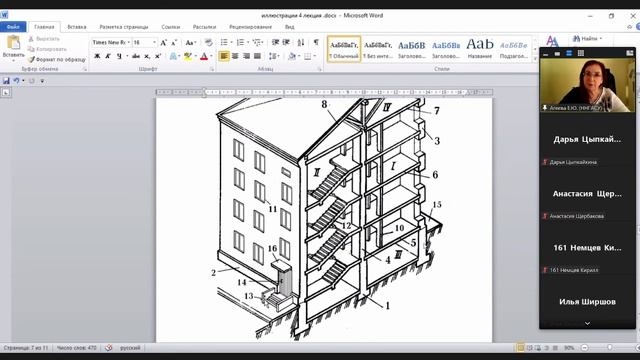Apply the Обычный style
Image resolution: width=640 pixels, height=360 pixels.
344,49
